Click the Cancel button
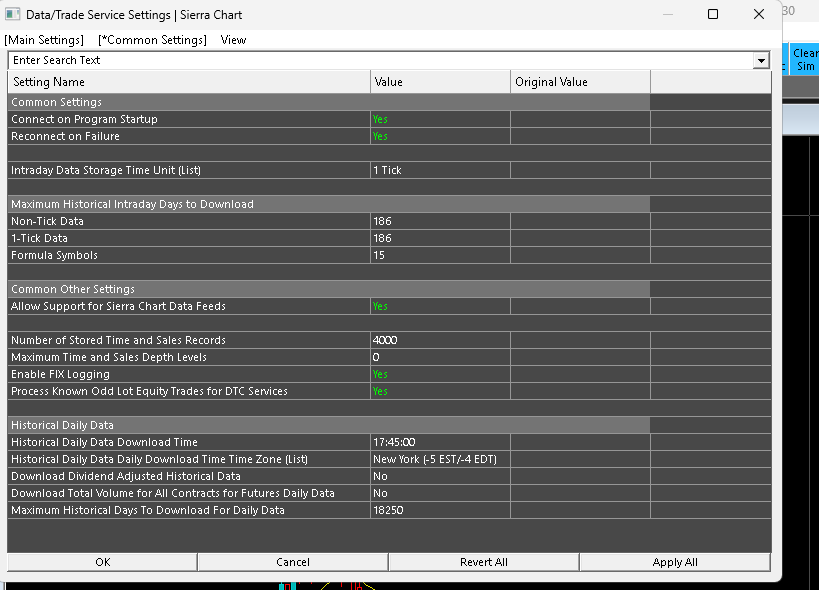The height and width of the screenshot is (590, 819). pyautogui.click(x=292, y=562)
